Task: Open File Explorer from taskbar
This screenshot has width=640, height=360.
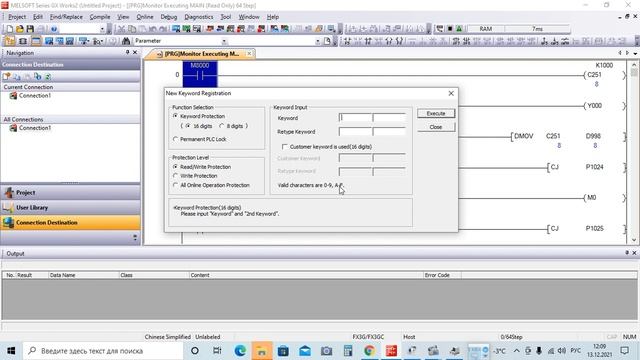Action: 262,351
